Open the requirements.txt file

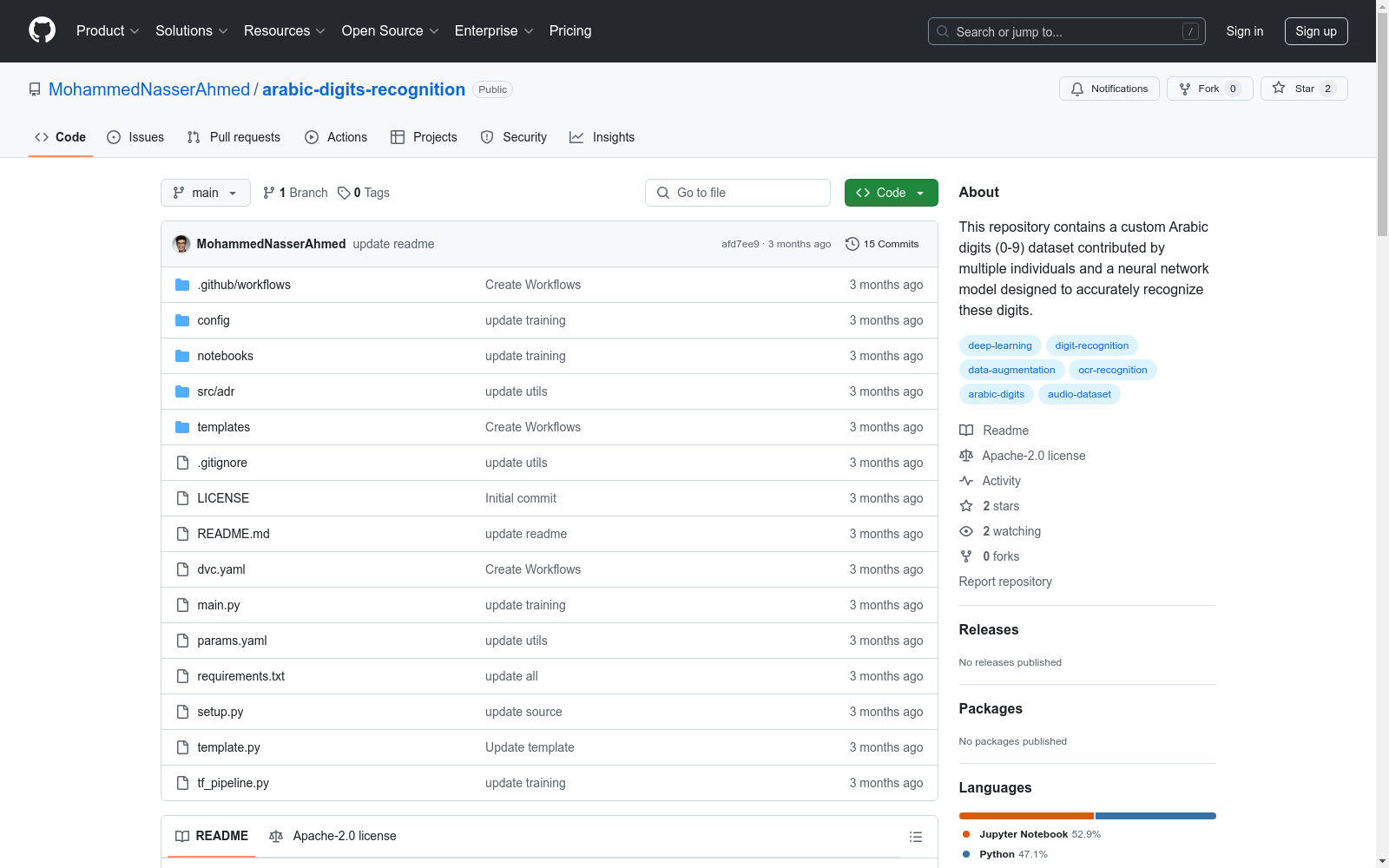[240, 676]
